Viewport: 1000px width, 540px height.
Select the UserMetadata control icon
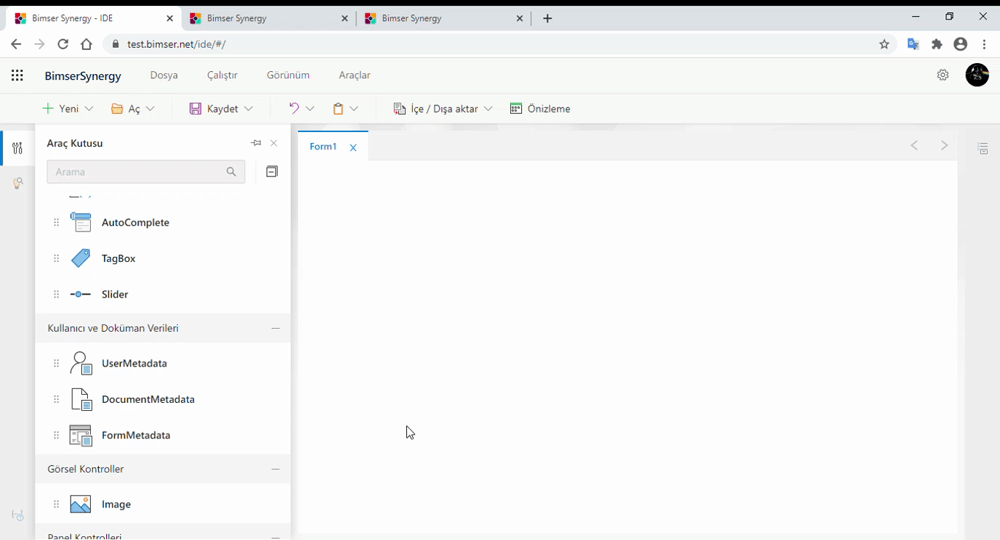[x=81, y=364]
